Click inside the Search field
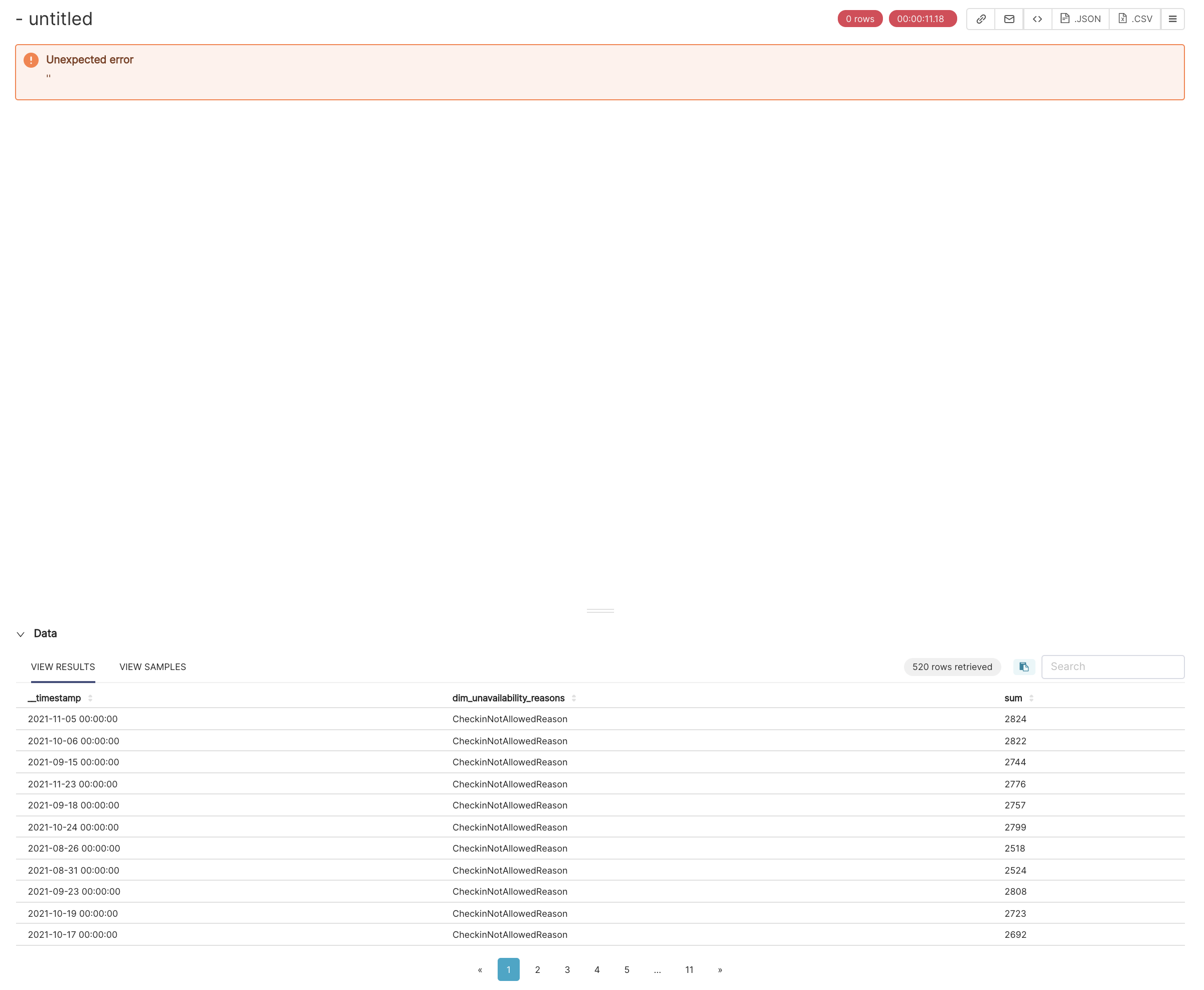Viewport: 1204px width, 990px height. coord(1112,667)
